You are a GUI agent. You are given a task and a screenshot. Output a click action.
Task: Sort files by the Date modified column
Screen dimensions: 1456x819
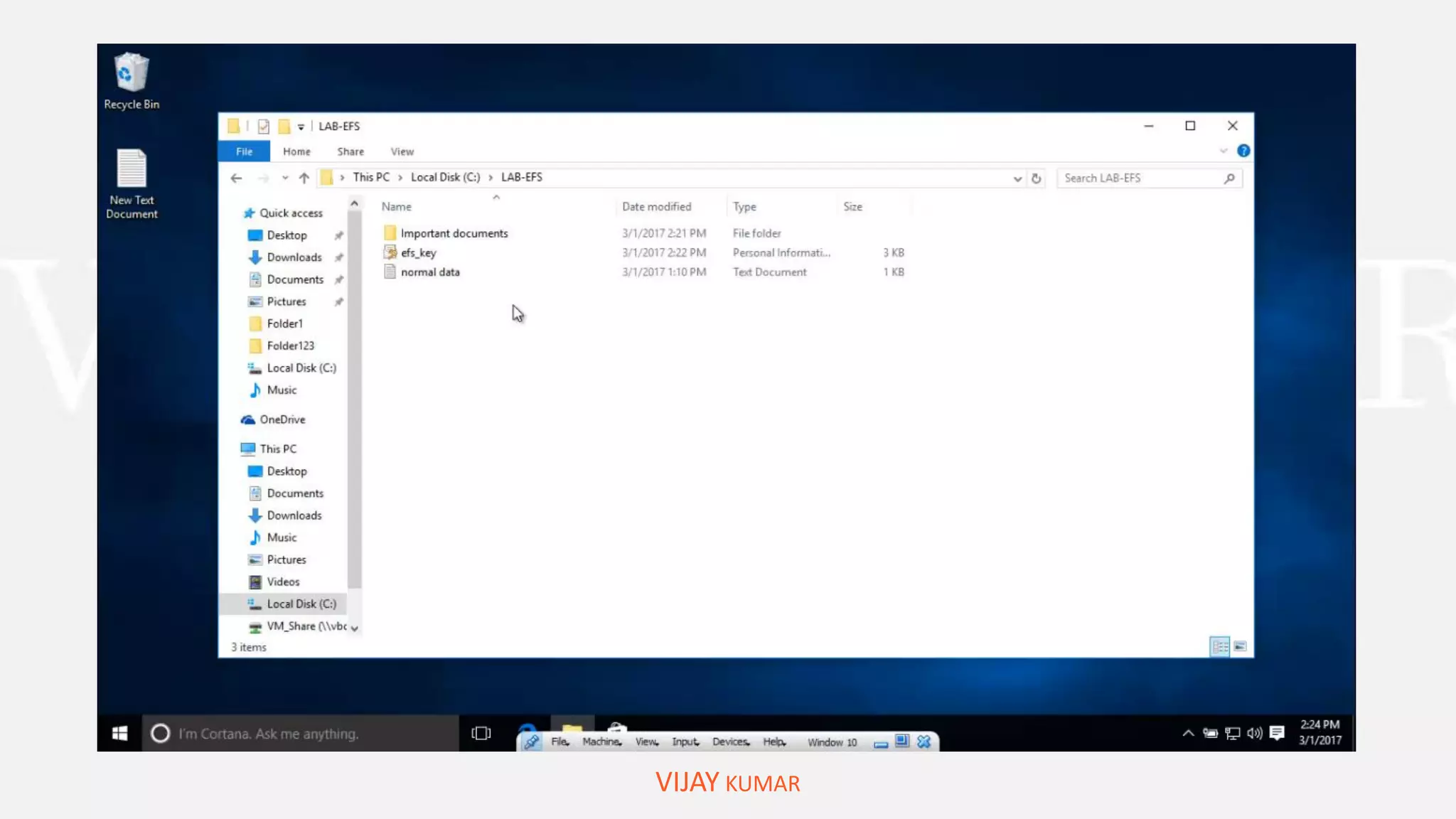click(656, 206)
